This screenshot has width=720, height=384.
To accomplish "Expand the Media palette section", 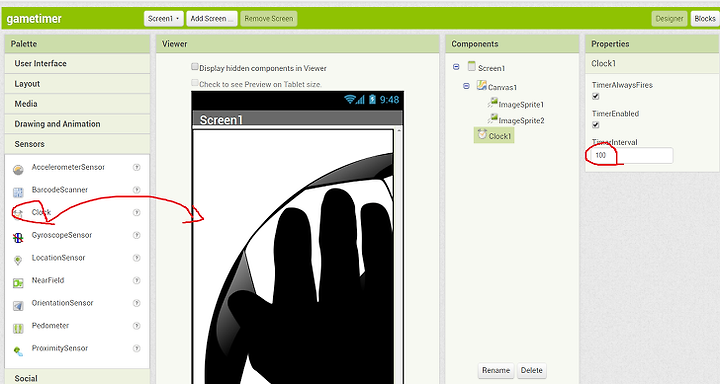I will click(77, 104).
